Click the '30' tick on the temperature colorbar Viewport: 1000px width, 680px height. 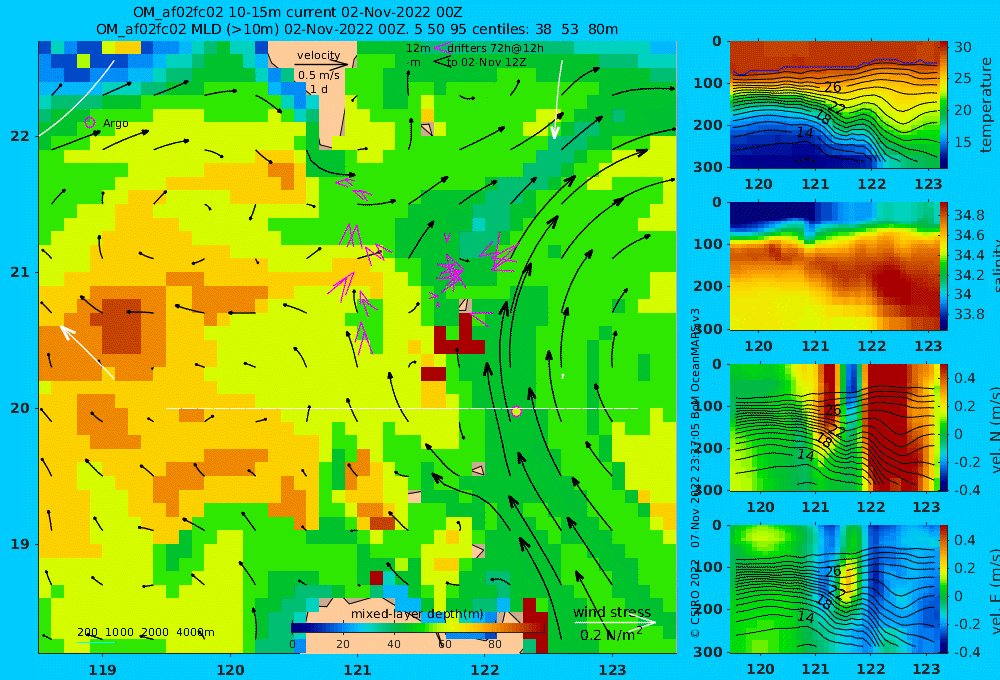[962, 47]
